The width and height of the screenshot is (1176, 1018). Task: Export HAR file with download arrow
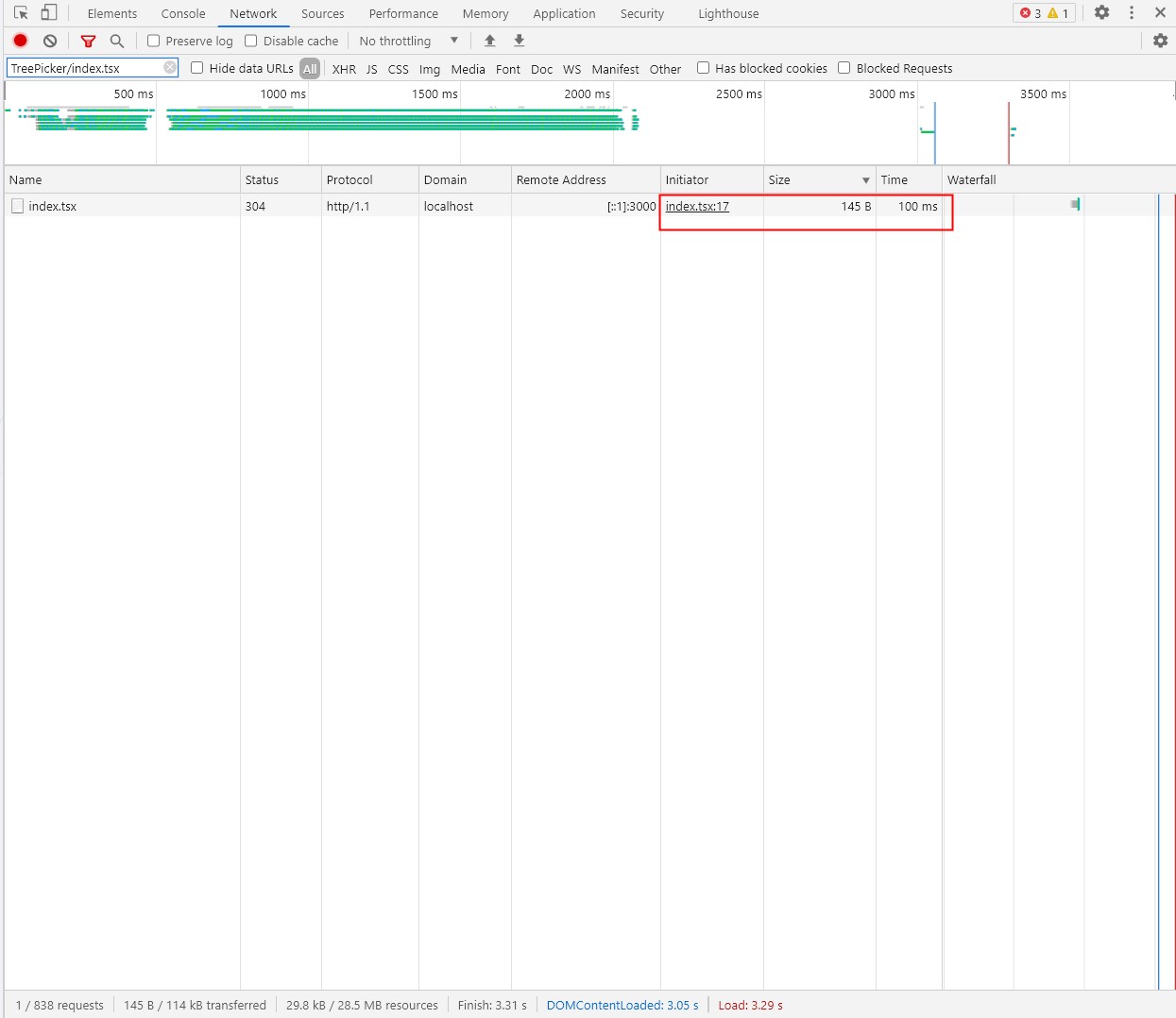tap(519, 41)
